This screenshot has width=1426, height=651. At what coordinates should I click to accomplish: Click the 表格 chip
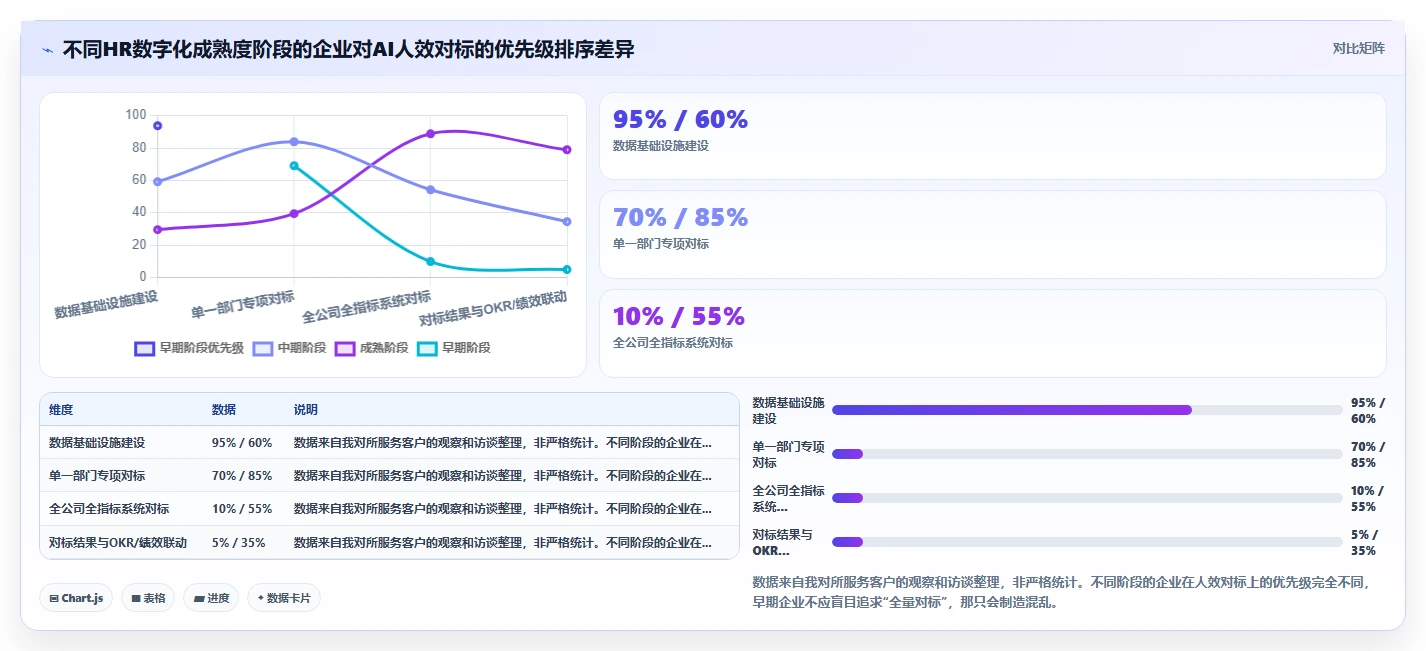point(148,598)
